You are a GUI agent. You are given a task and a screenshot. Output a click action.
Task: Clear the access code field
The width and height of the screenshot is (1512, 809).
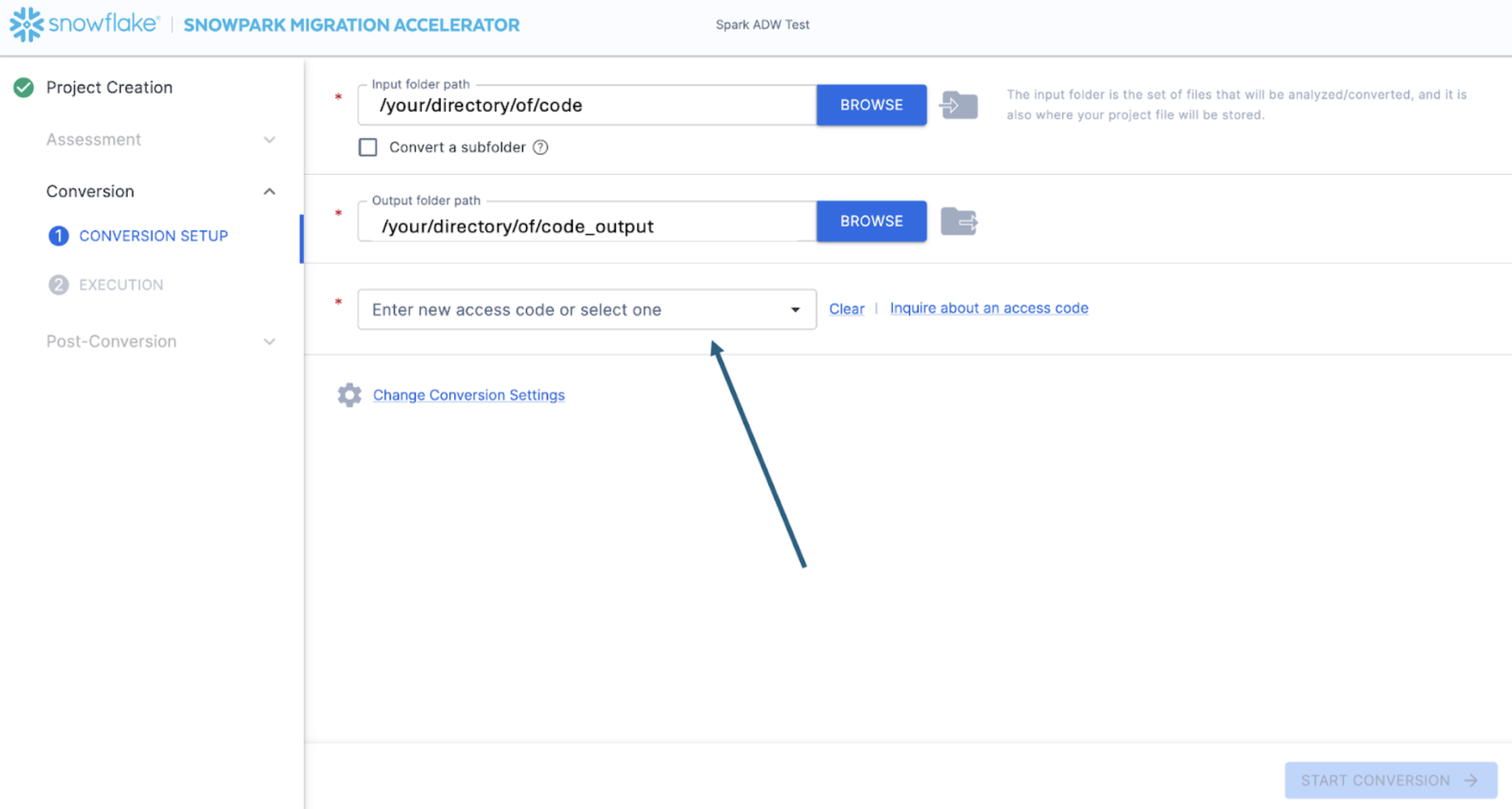[847, 309]
